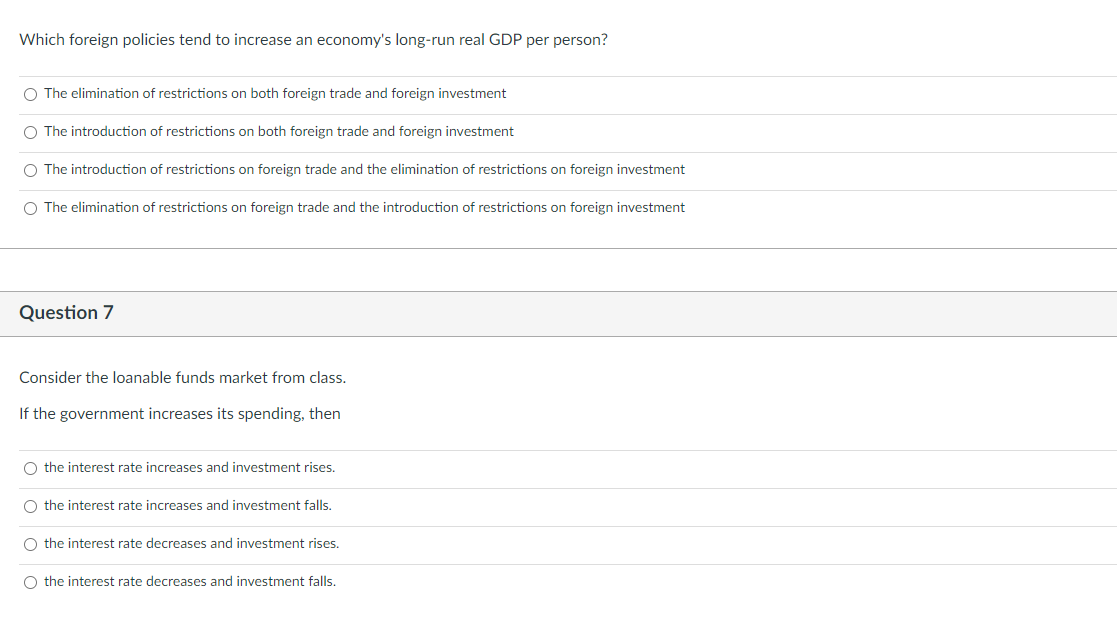
Task: Click the label 'the interest rate increases and investment rises.'
Action: (190, 467)
